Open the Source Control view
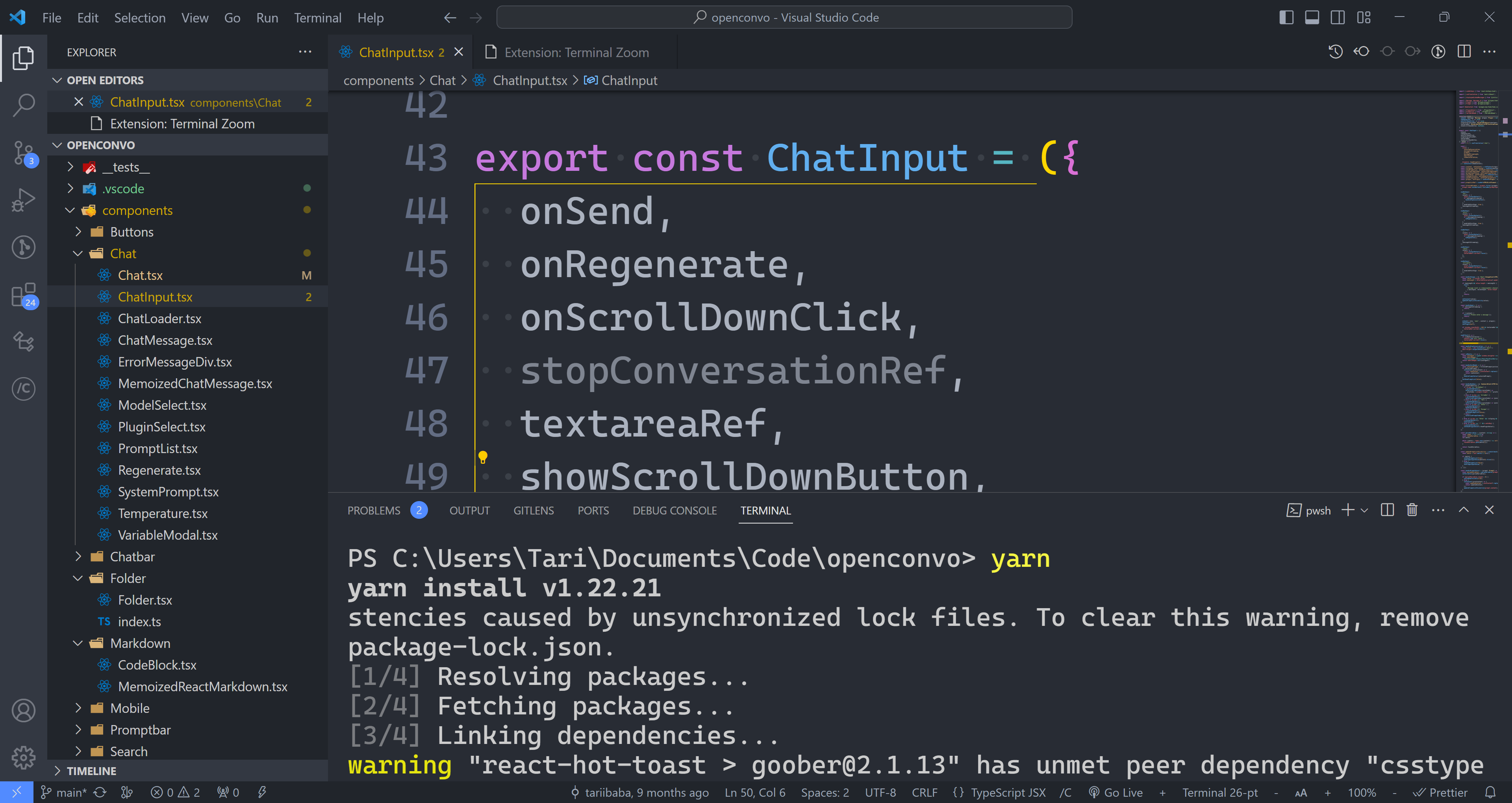1512x803 pixels. click(x=24, y=153)
